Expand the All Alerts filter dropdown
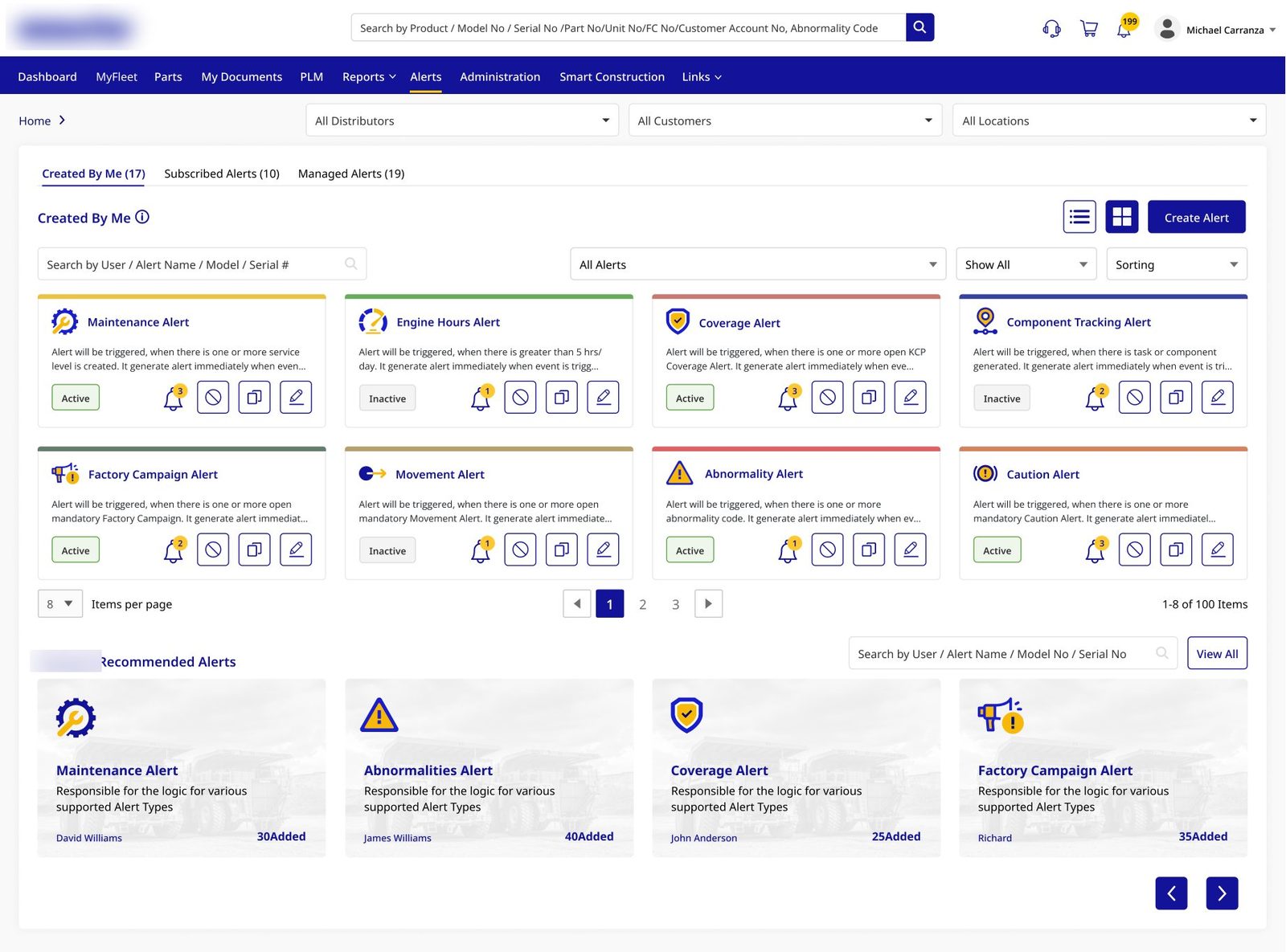The width and height of the screenshot is (1286, 952). (758, 264)
